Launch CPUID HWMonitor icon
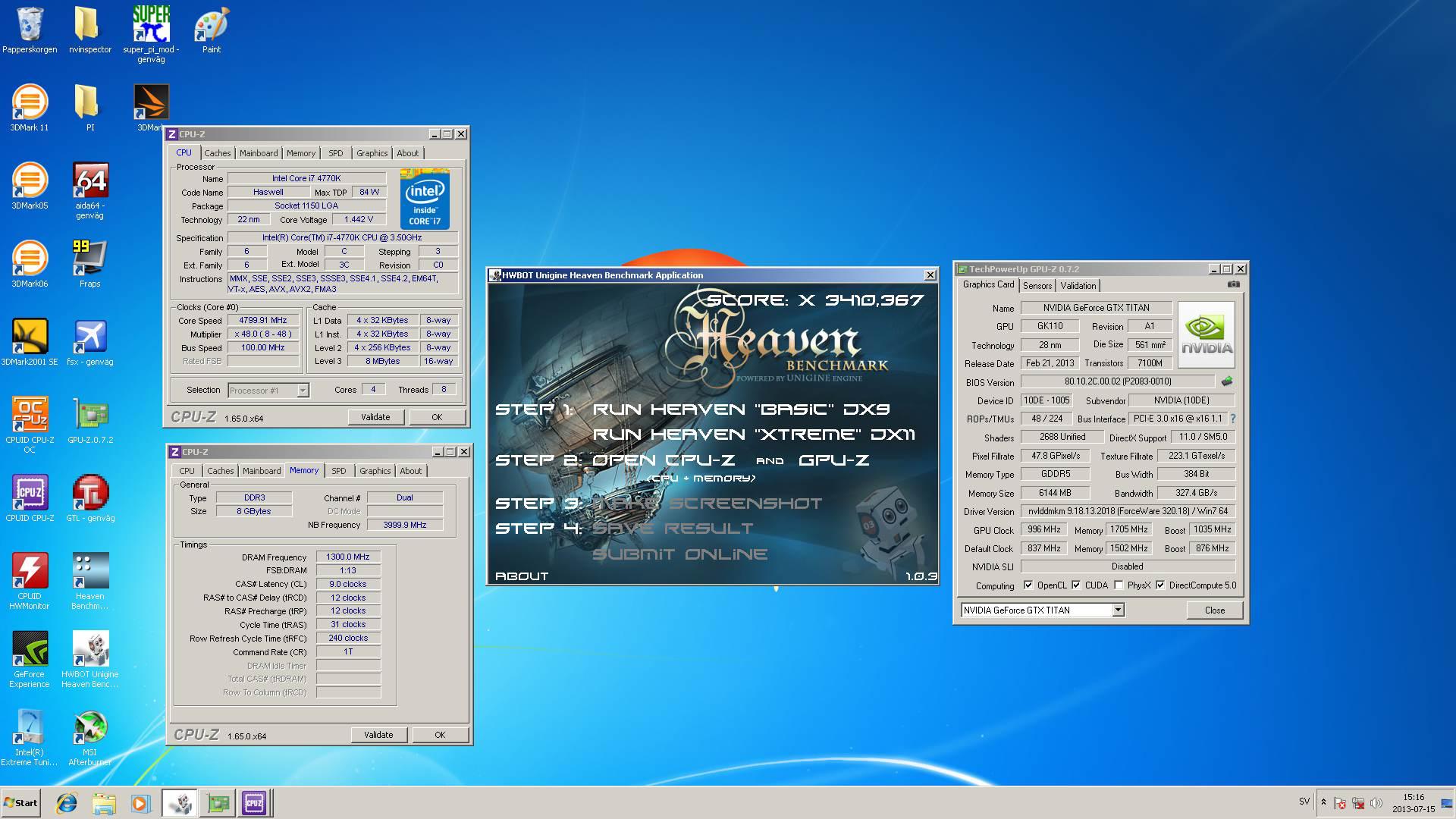 (30, 570)
